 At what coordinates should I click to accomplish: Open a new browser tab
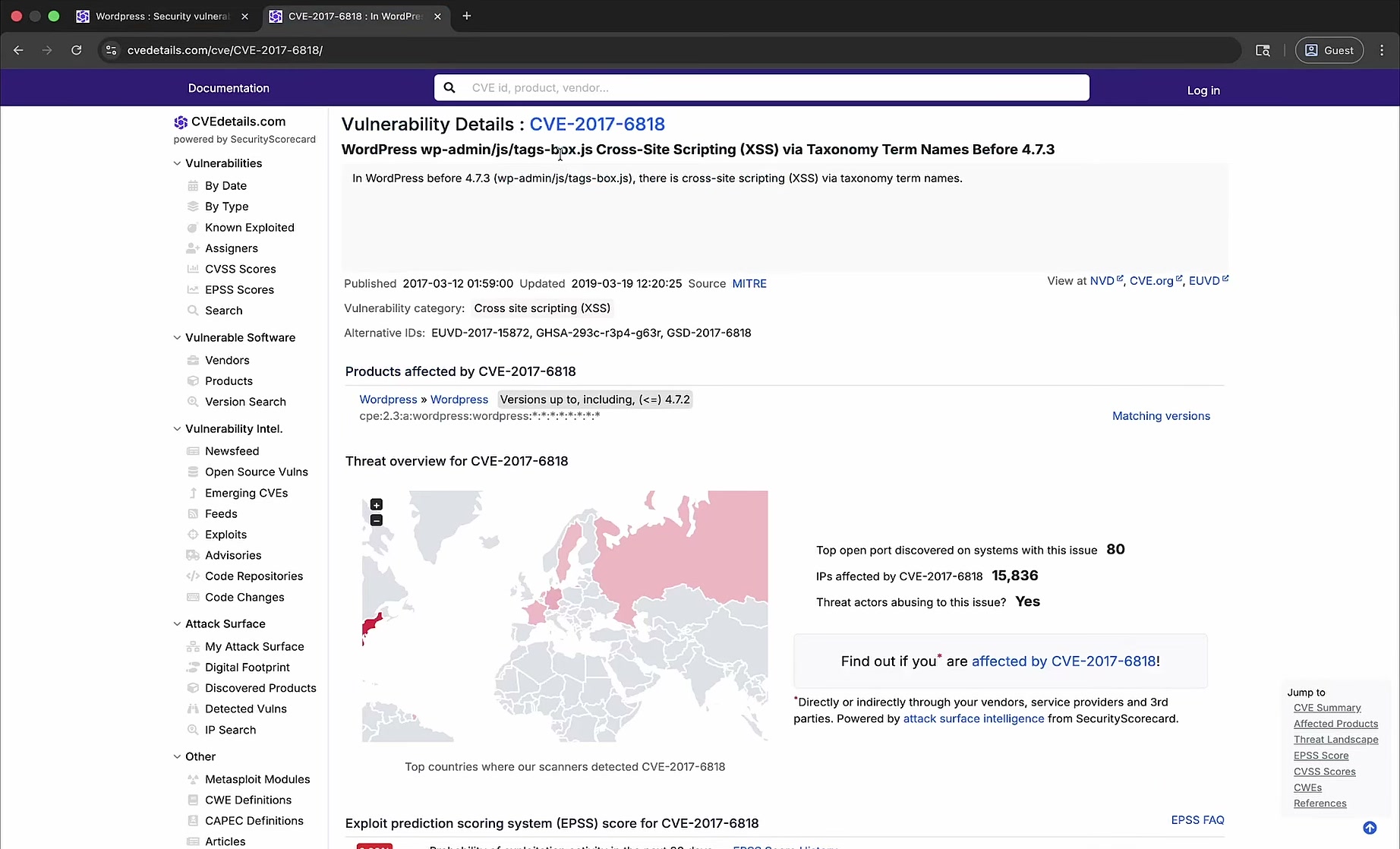467,16
